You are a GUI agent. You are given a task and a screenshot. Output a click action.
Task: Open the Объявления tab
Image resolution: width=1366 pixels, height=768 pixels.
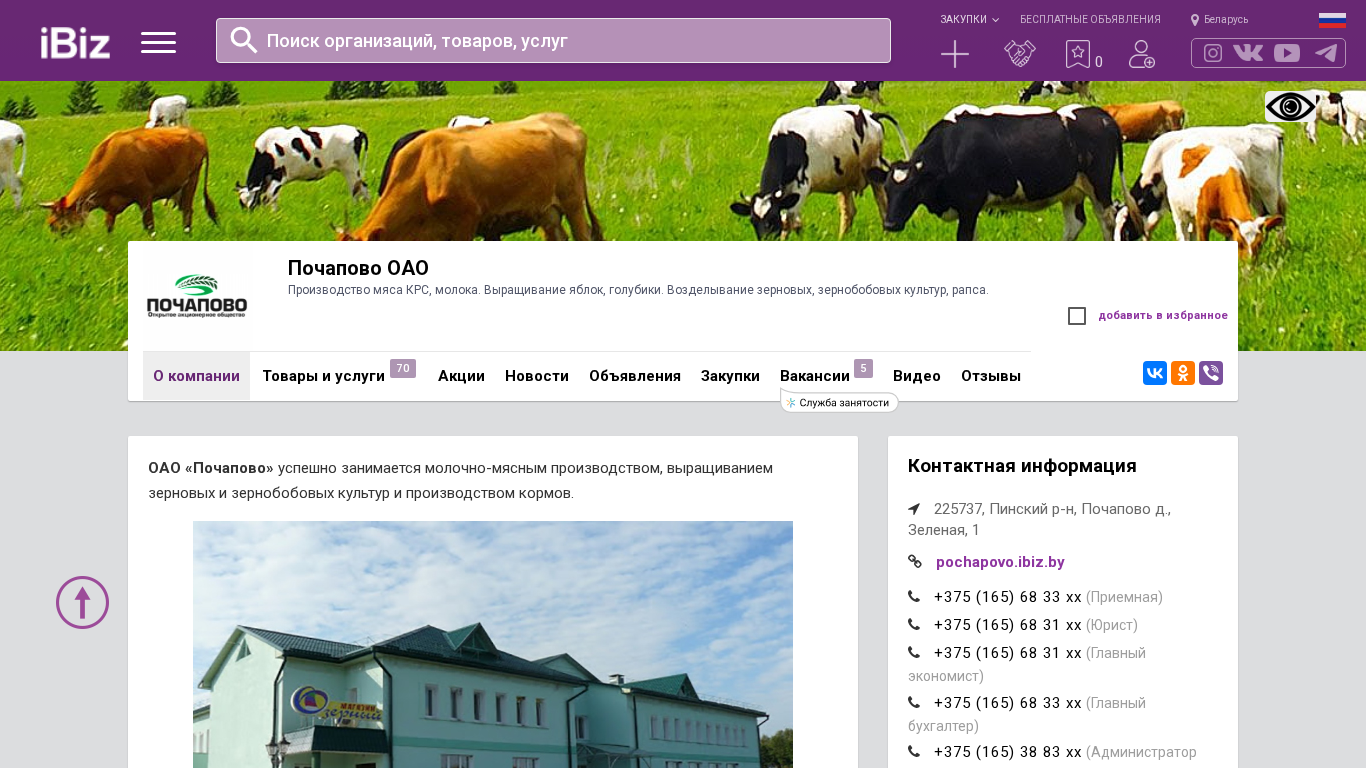[635, 376]
